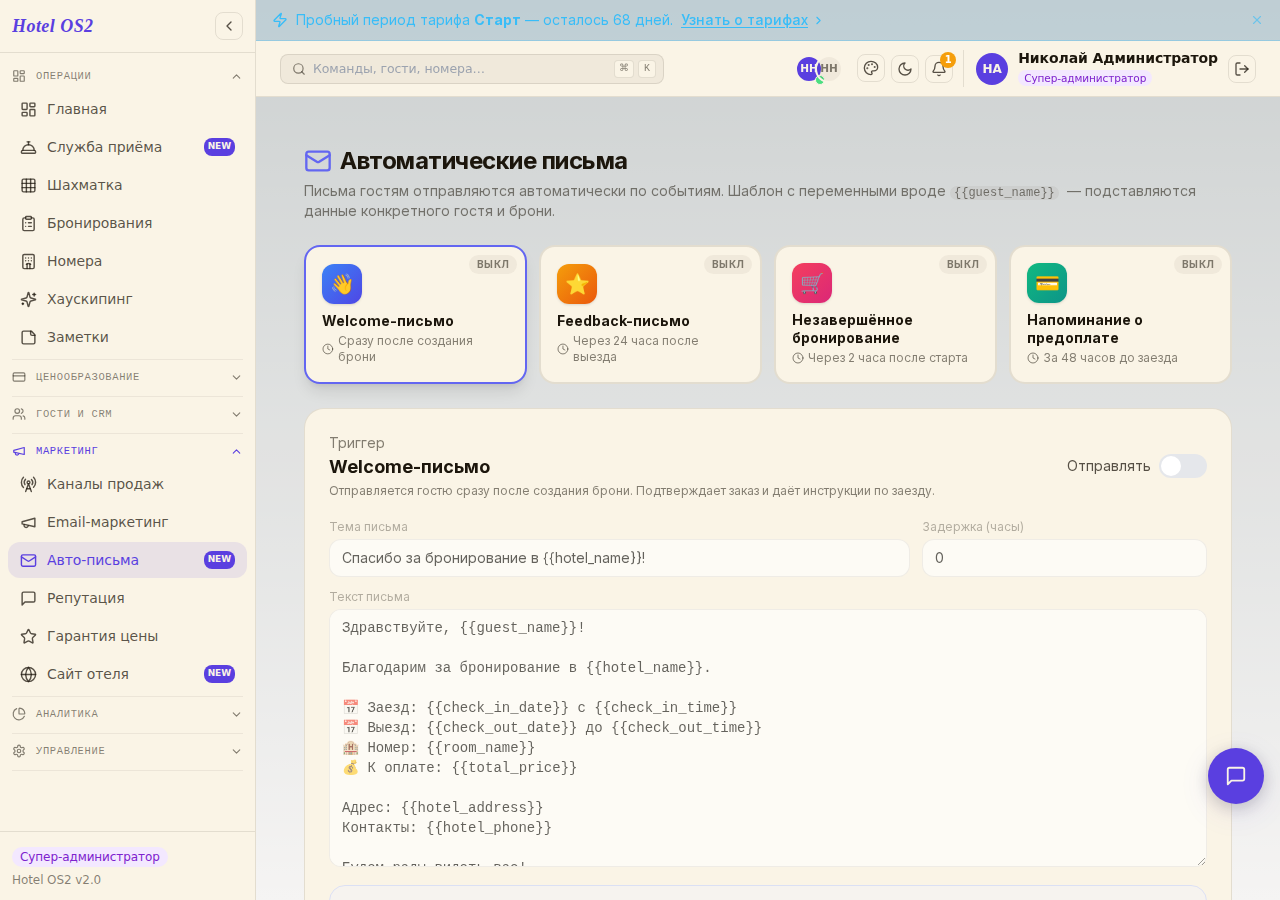This screenshot has height=900, width=1280.
Task: Open Репутация in the sidebar
Action: 127,598
